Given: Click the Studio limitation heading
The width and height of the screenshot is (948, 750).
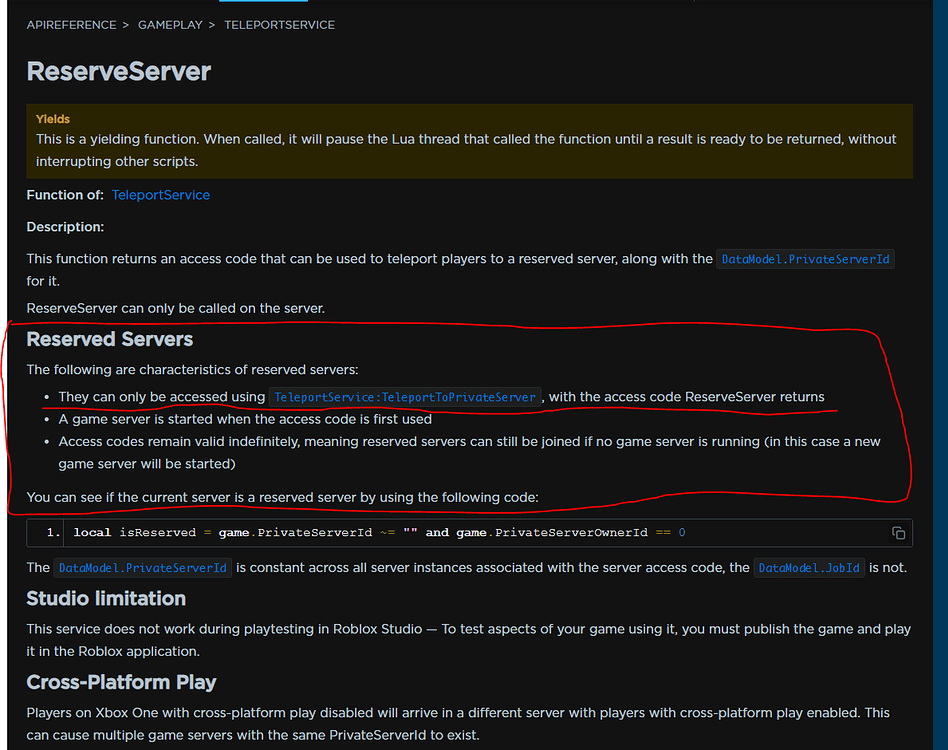Looking at the screenshot, I should tap(106, 599).
